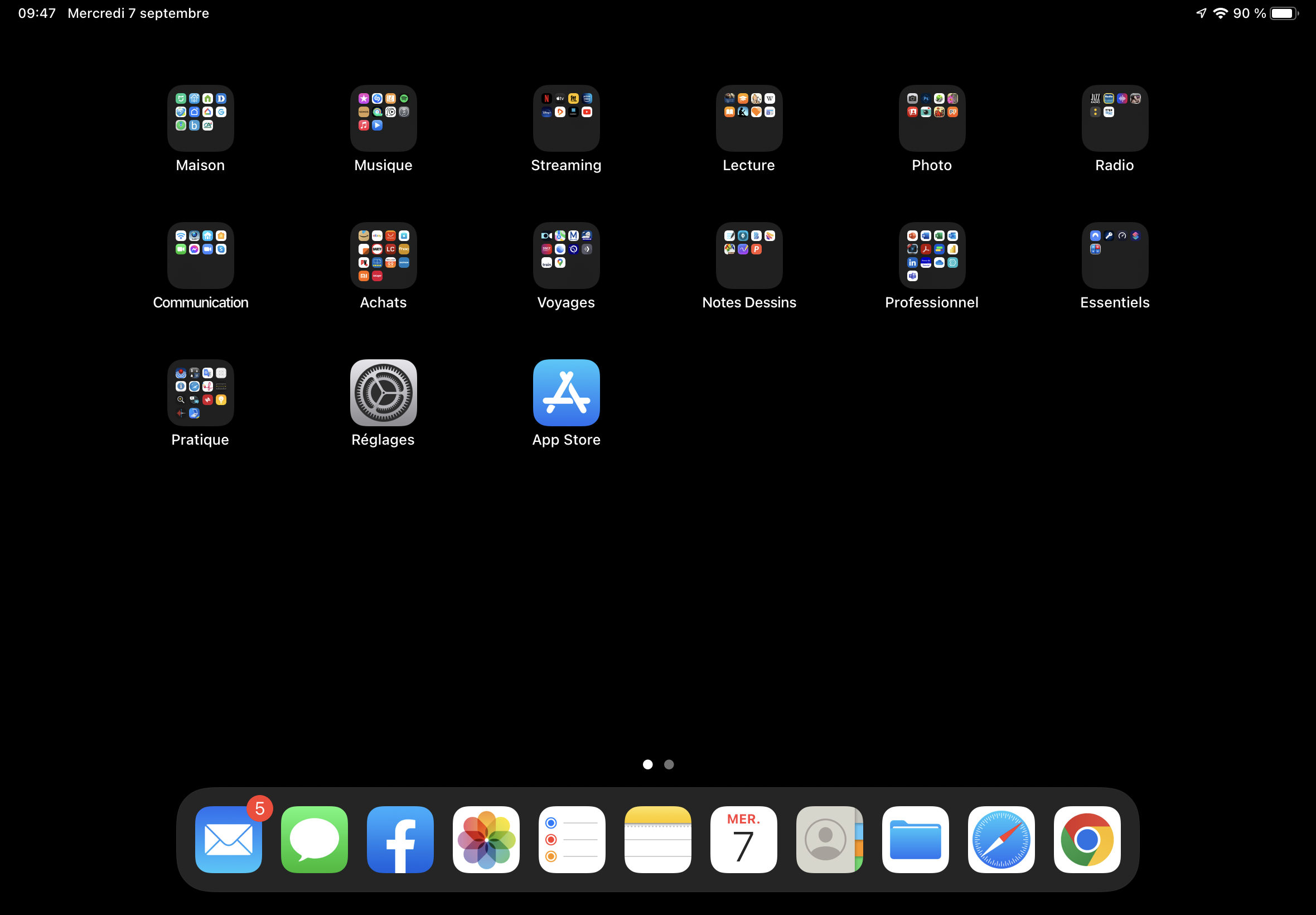Viewport: 1316px width, 915px height.
Task: Open the App Store
Action: pyautogui.click(x=566, y=393)
